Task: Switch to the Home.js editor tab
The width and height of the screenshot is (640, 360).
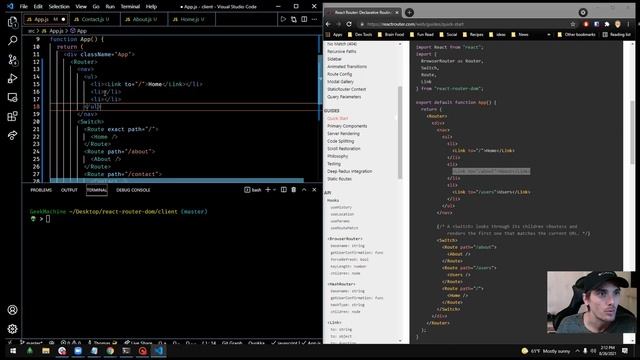Action: (191, 19)
